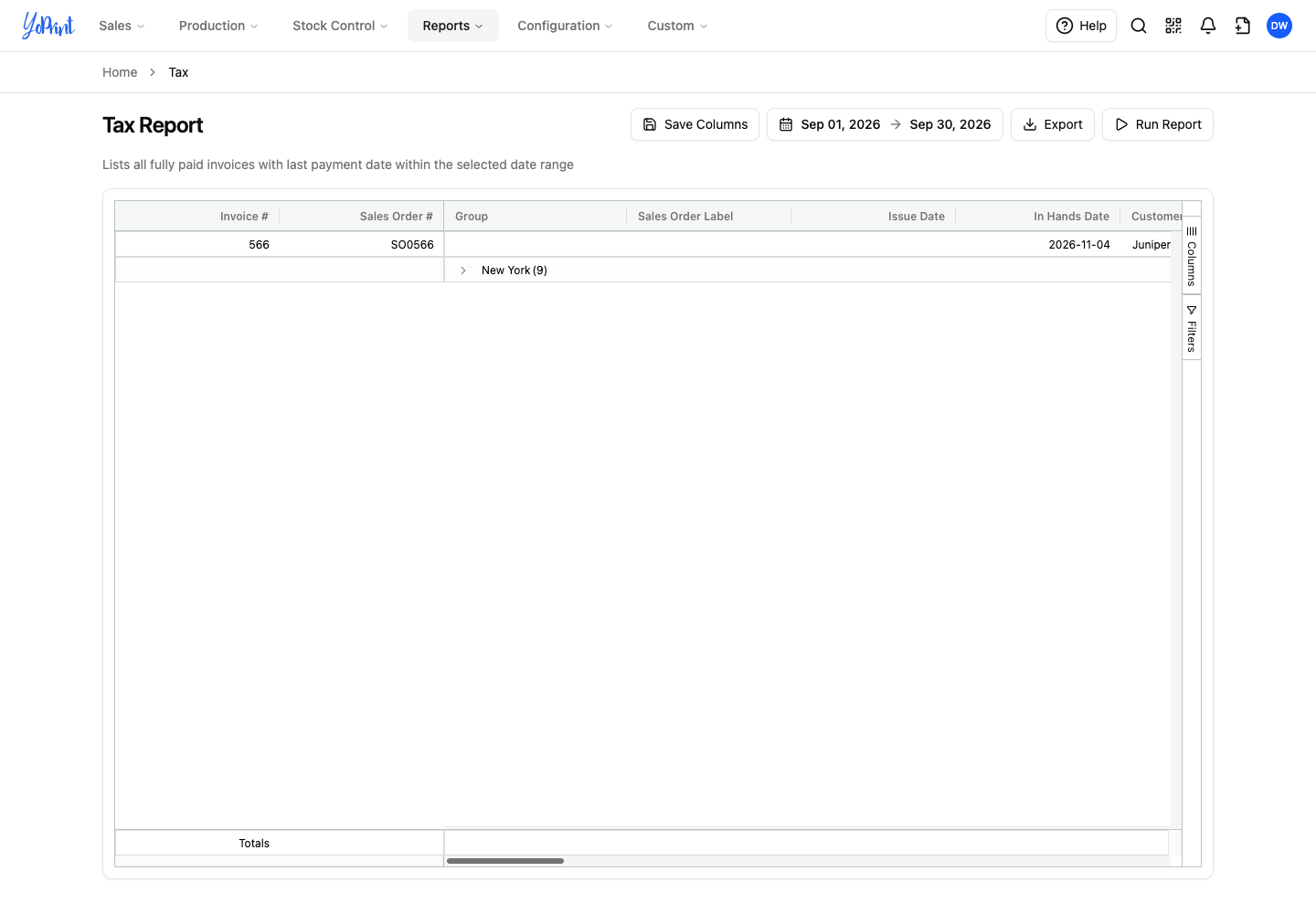Follow the Home breadcrumb link
Image resolution: width=1316 pixels, height=914 pixels.
click(120, 72)
